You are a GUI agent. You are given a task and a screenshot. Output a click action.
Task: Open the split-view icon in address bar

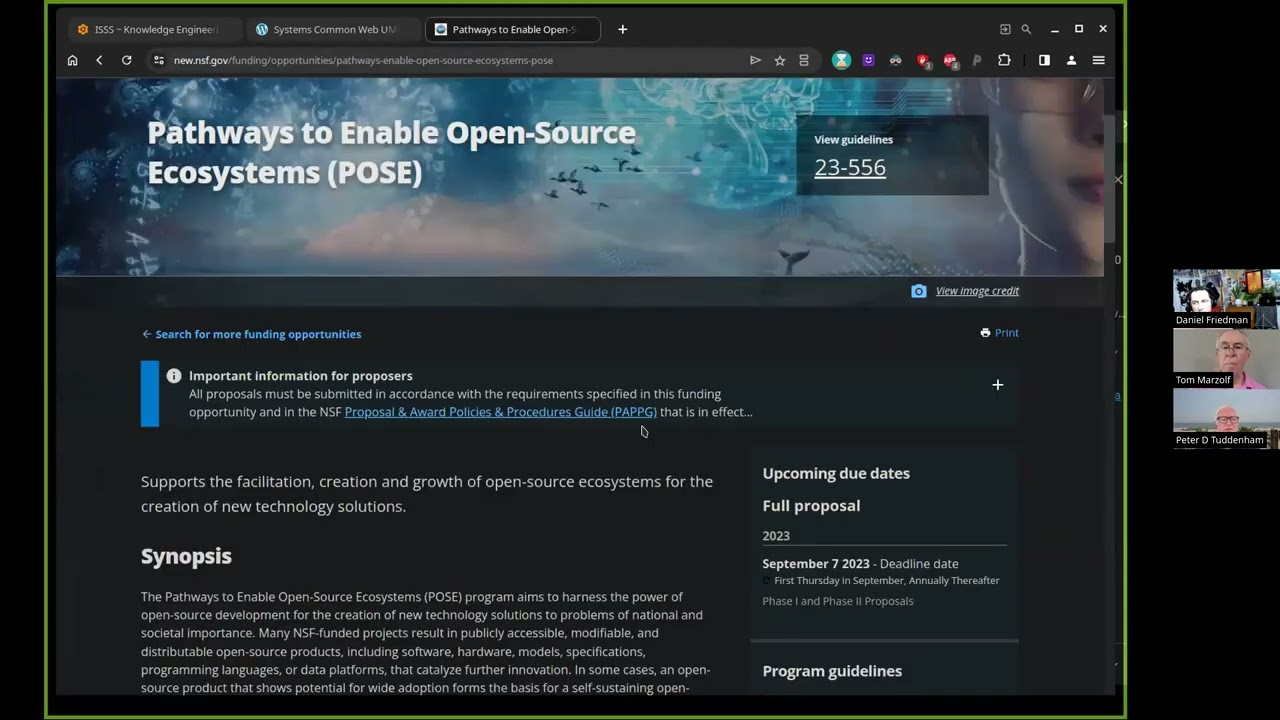804,60
